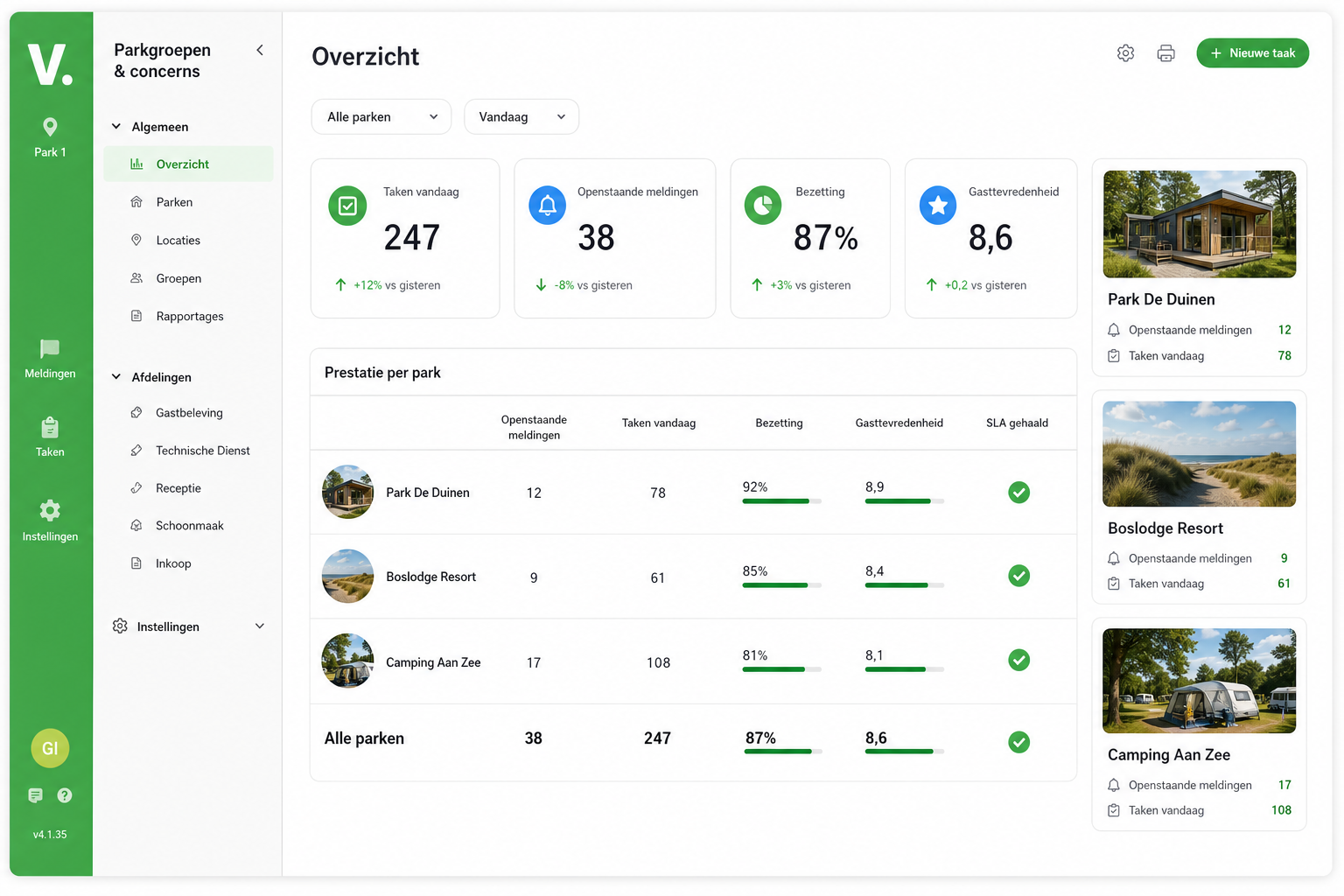
Task: Open Technische Dienst department
Action: coord(202,451)
